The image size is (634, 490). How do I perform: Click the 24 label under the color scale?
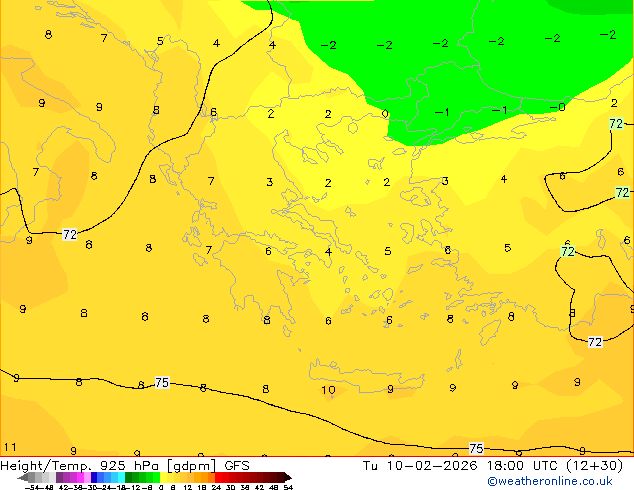coord(216,487)
